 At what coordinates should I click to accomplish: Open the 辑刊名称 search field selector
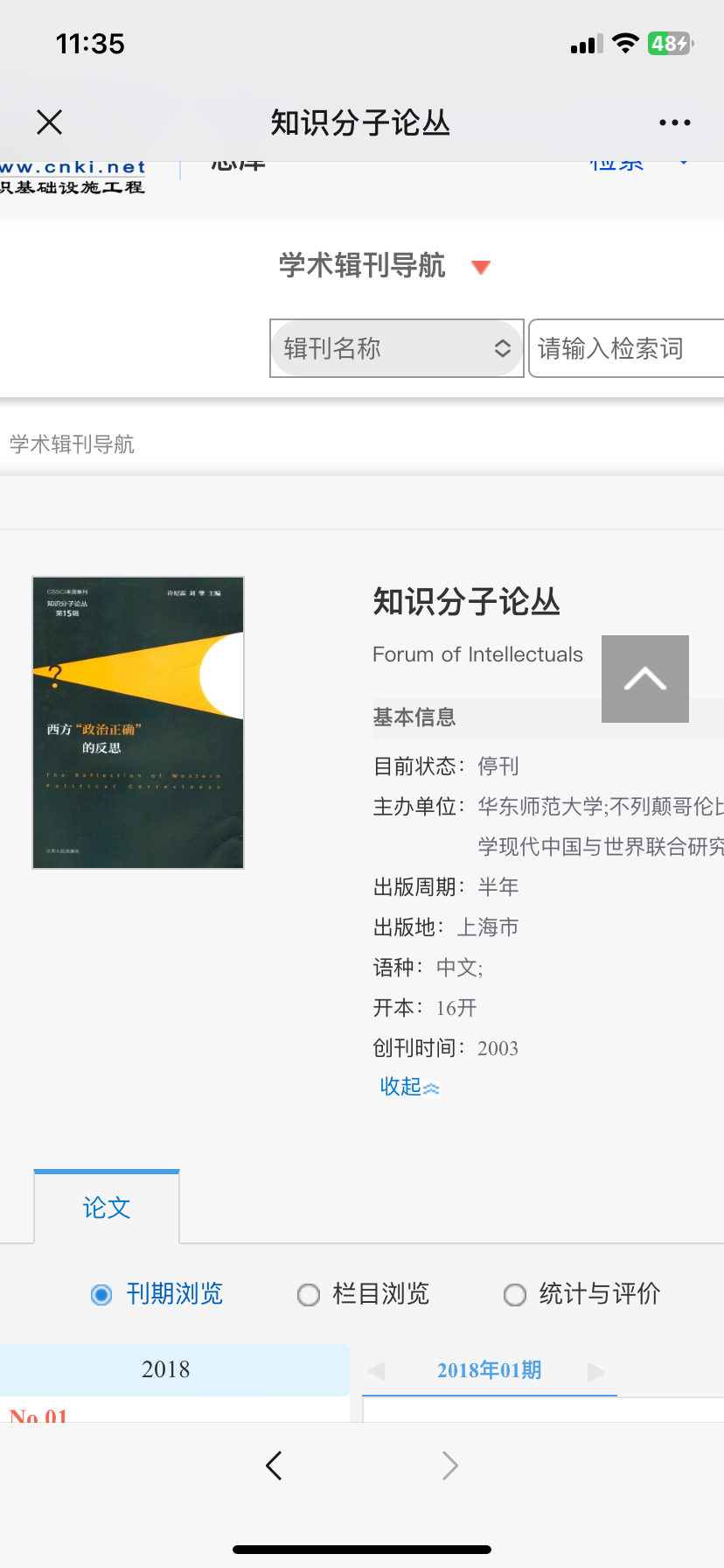(x=397, y=348)
